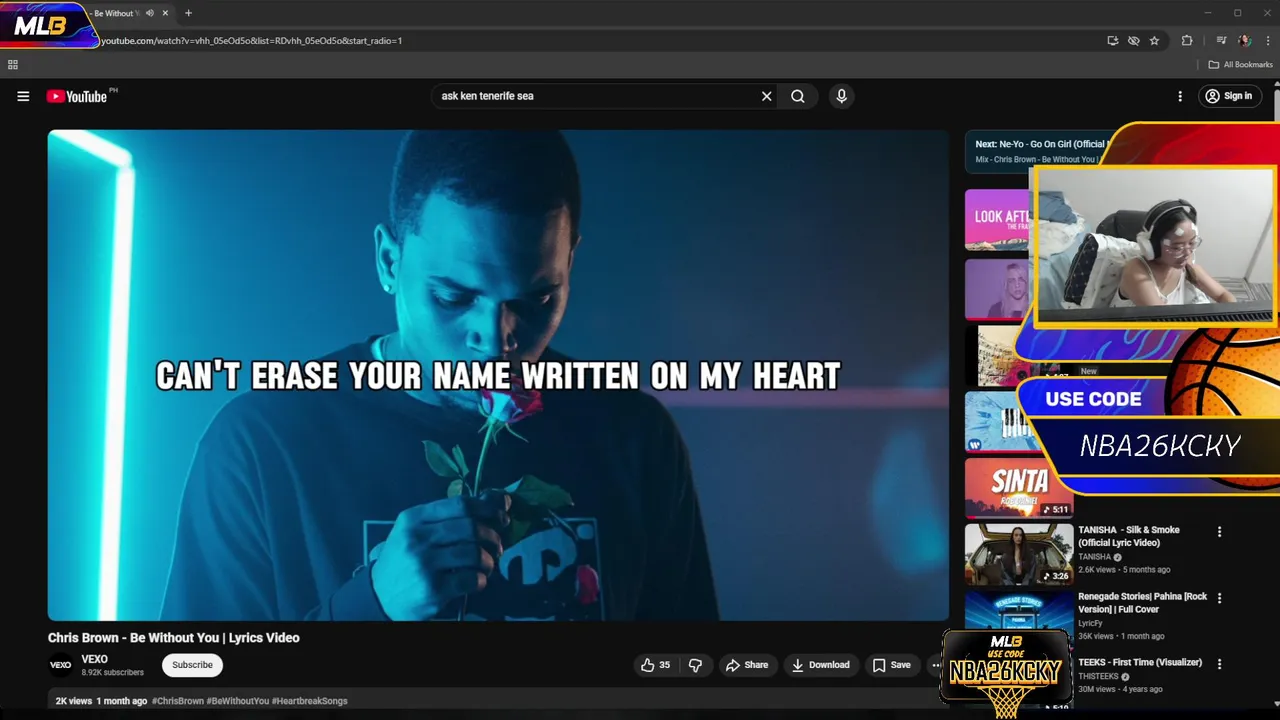Open 'TEEKS - First Time (Visualizer)' title
The image size is (1280, 720).
pos(1140,662)
